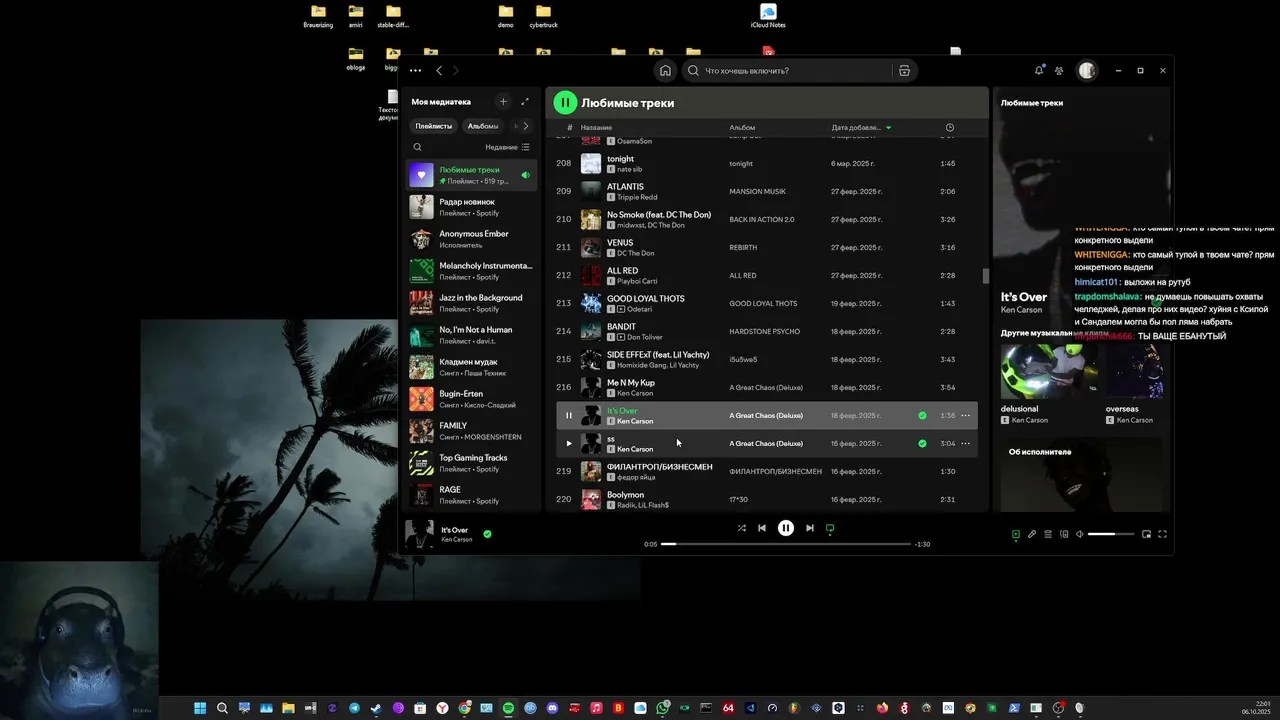Sort tracks by the Название column

point(596,127)
